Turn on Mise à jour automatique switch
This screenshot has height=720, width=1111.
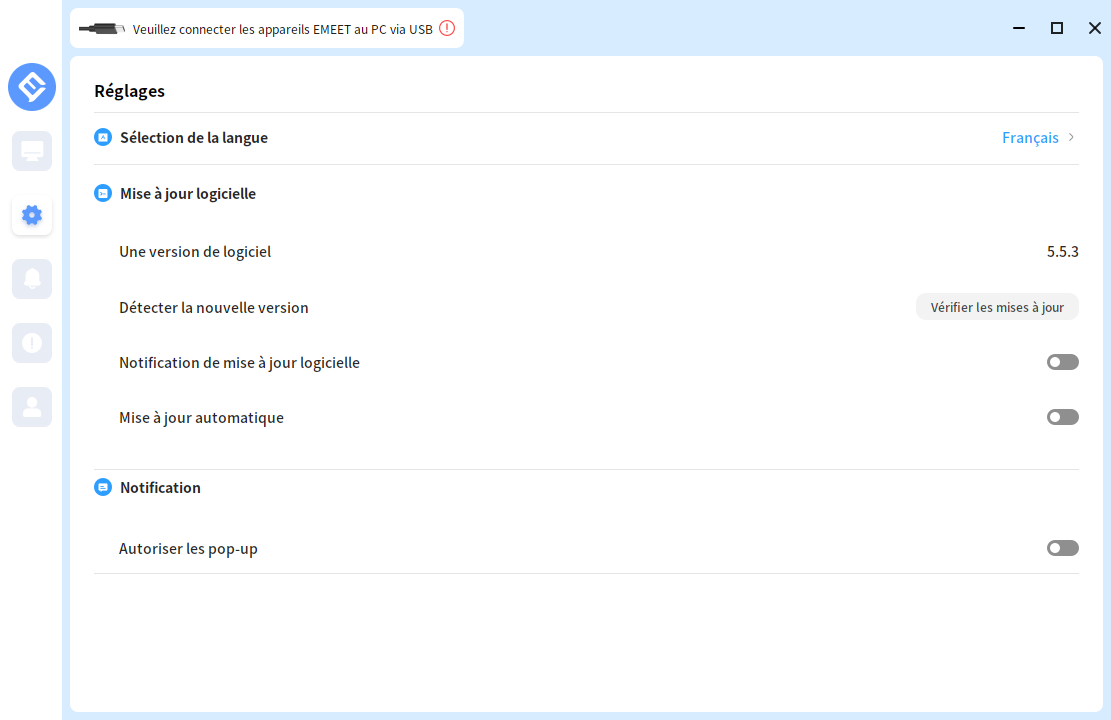(x=1062, y=417)
